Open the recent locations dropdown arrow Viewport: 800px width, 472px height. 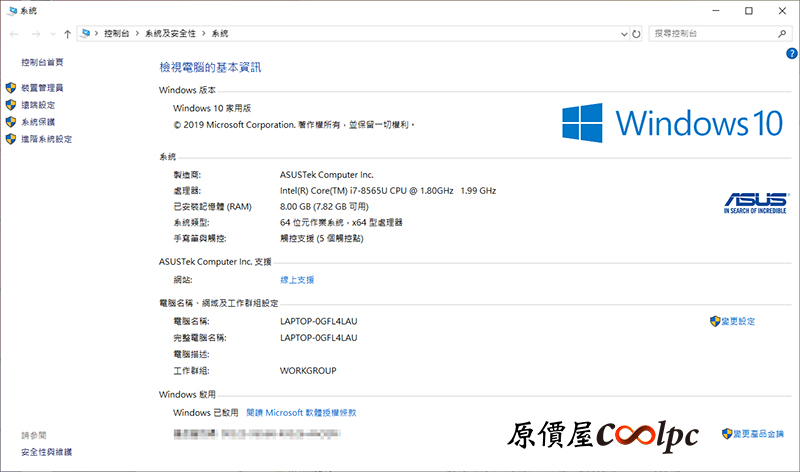coord(53,34)
